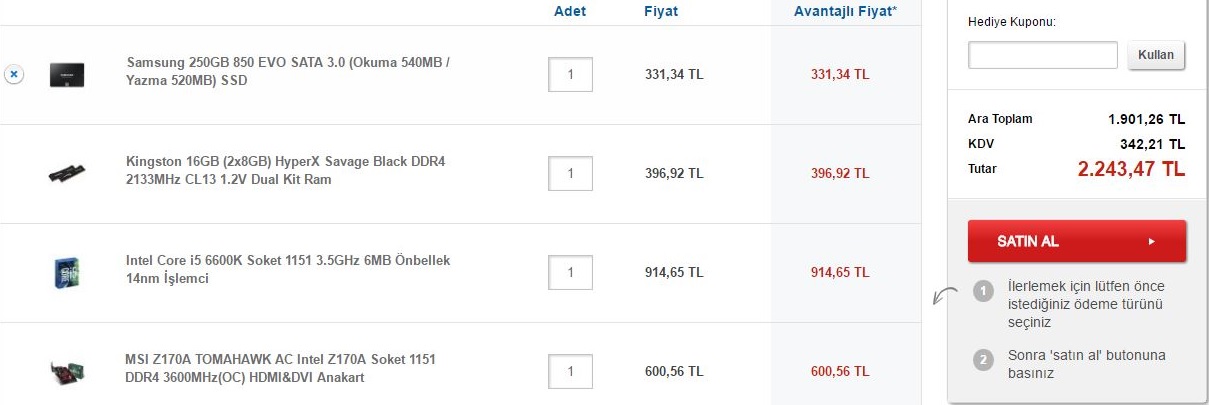The width and height of the screenshot is (1209, 405).
Task: Open the Intel Core i5 6600K thumbnail
Action: (x=67, y=272)
